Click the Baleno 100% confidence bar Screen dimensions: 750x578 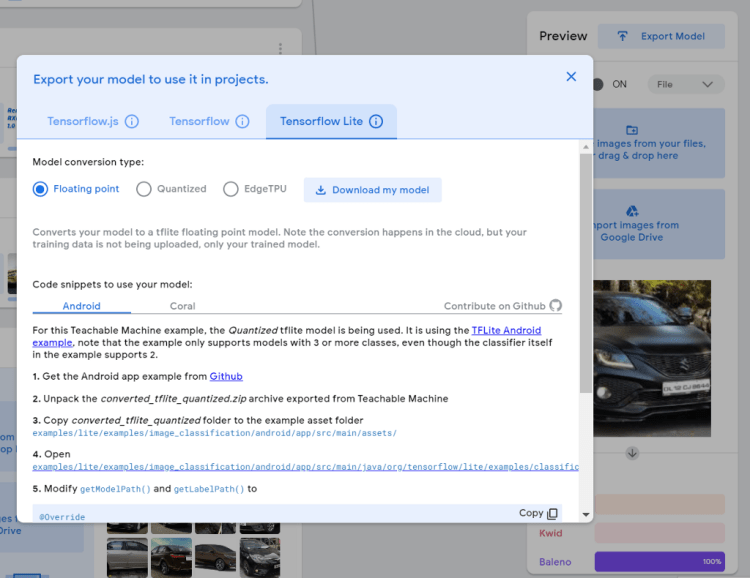659,562
